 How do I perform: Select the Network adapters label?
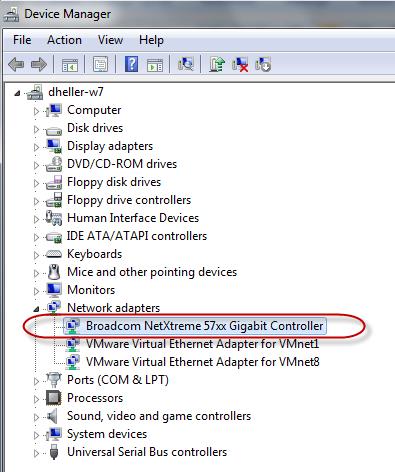(113, 308)
